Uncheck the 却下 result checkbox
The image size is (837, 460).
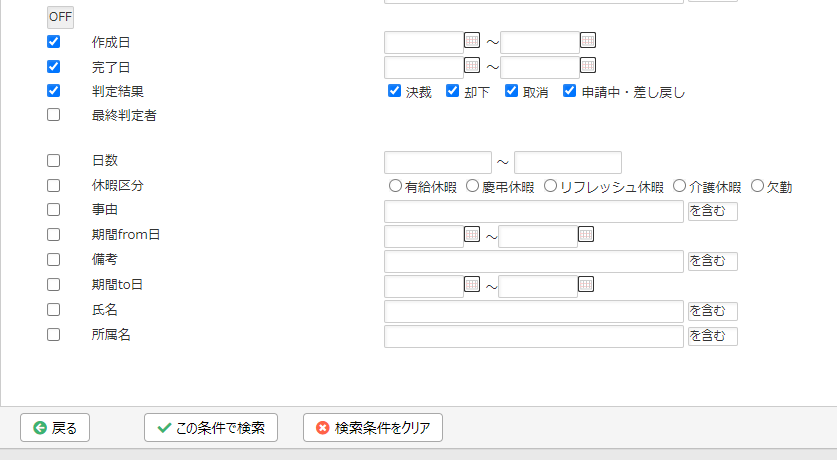(x=453, y=91)
